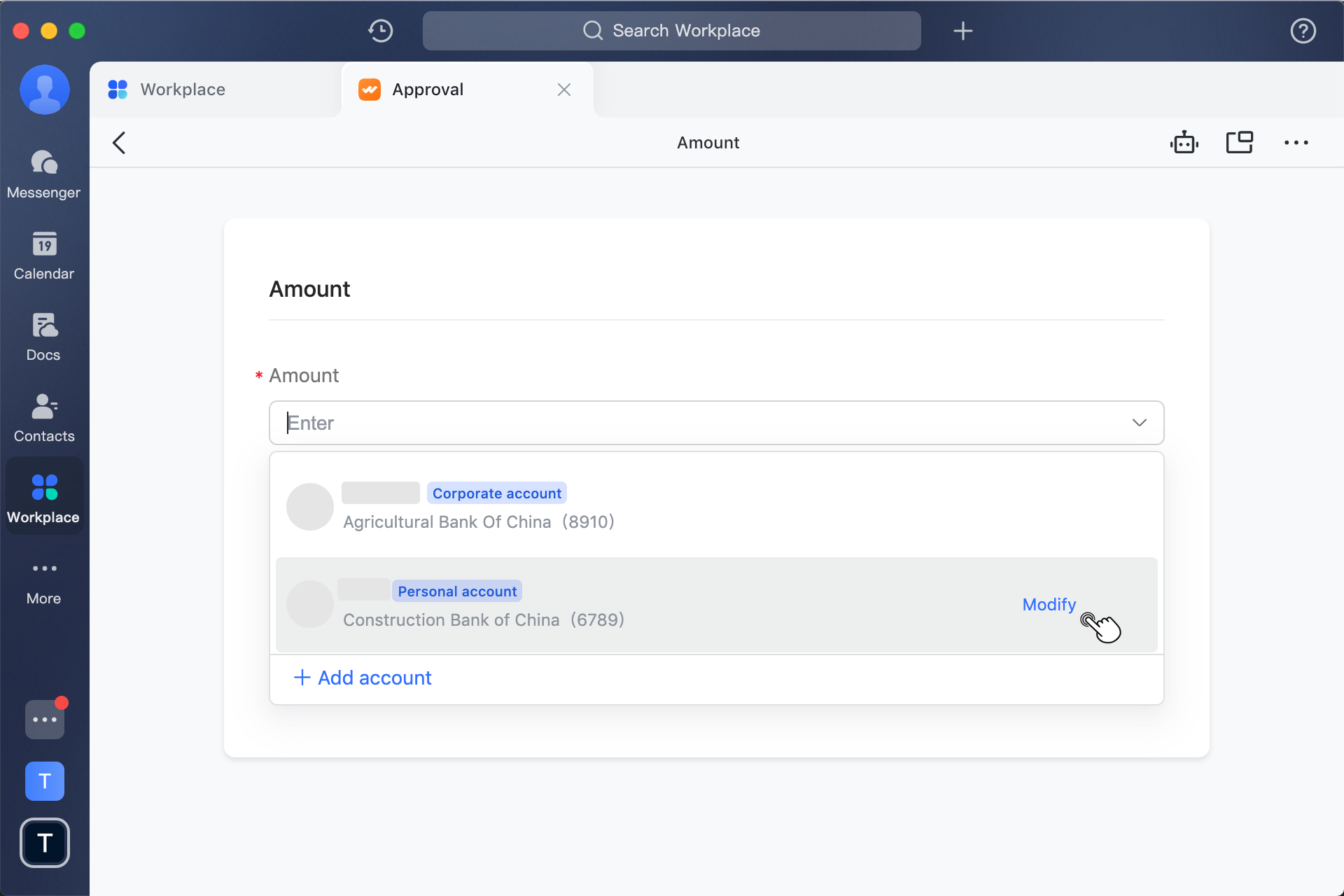Screen dimensions: 1344x896
Task: Open a new tab with plus button
Action: pyautogui.click(x=962, y=30)
